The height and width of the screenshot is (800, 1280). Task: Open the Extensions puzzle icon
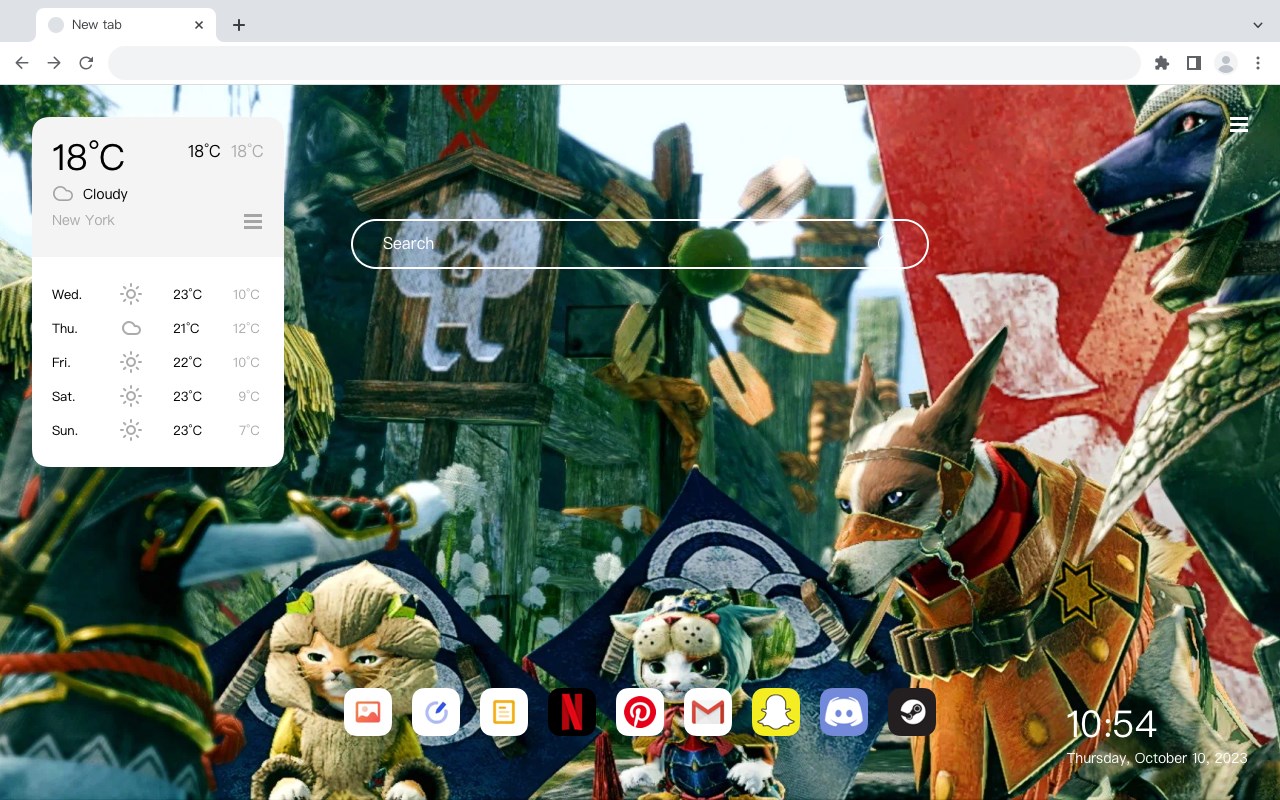point(1162,63)
